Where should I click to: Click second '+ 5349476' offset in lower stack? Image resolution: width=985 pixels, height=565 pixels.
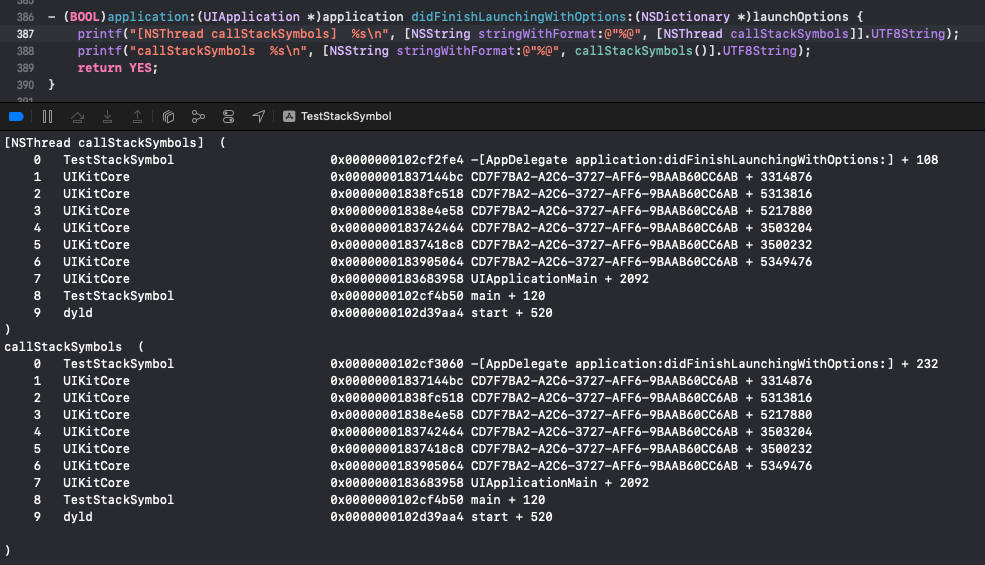click(x=779, y=466)
